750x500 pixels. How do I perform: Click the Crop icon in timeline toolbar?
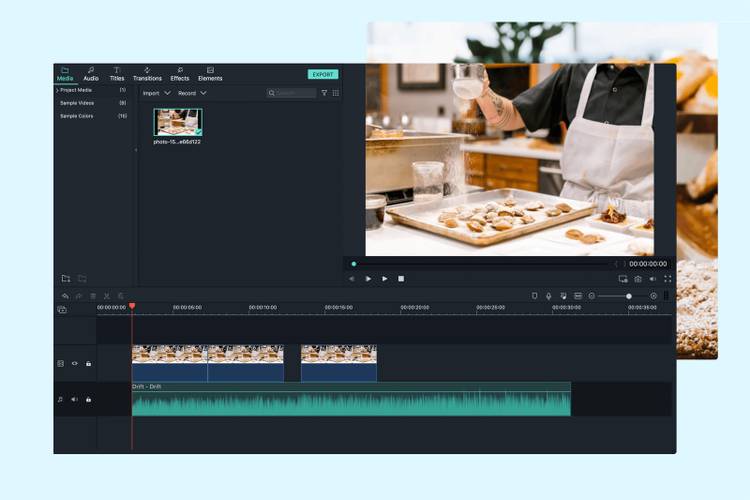[121, 296]
